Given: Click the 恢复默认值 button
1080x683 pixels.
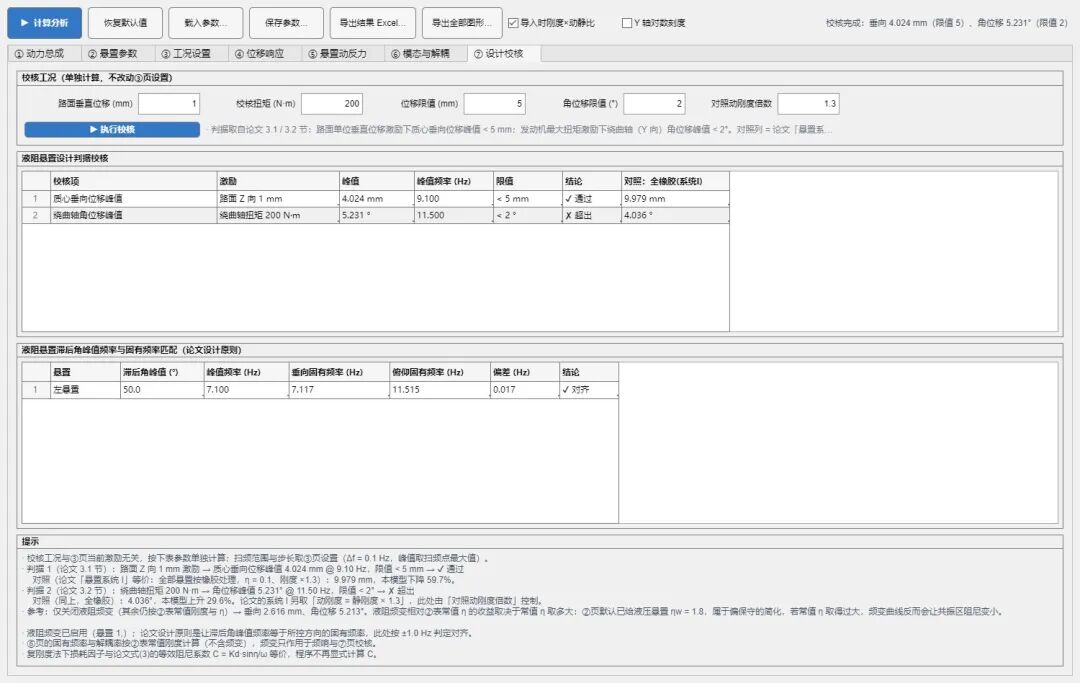Looking at the screenshot, I should [125, 23].
